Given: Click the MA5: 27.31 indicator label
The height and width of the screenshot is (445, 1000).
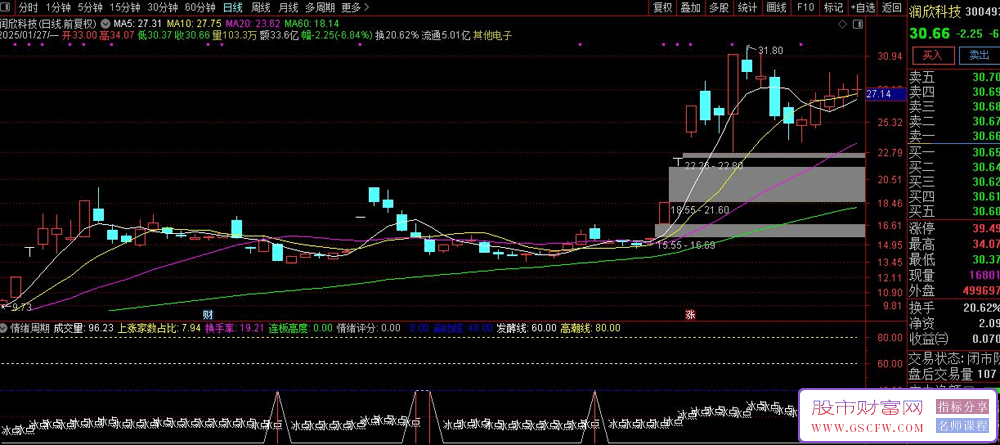Looking at the screenshot, I should coord(137,24).
